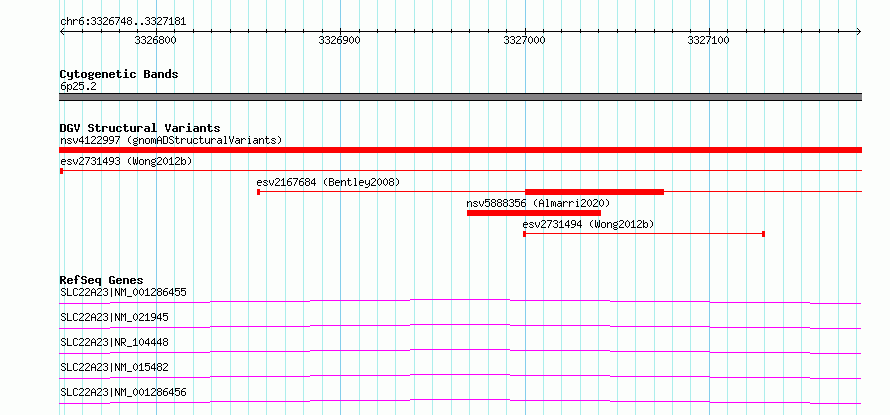Open SLC22A23|NM_015482 gene label

coord(114,367)
